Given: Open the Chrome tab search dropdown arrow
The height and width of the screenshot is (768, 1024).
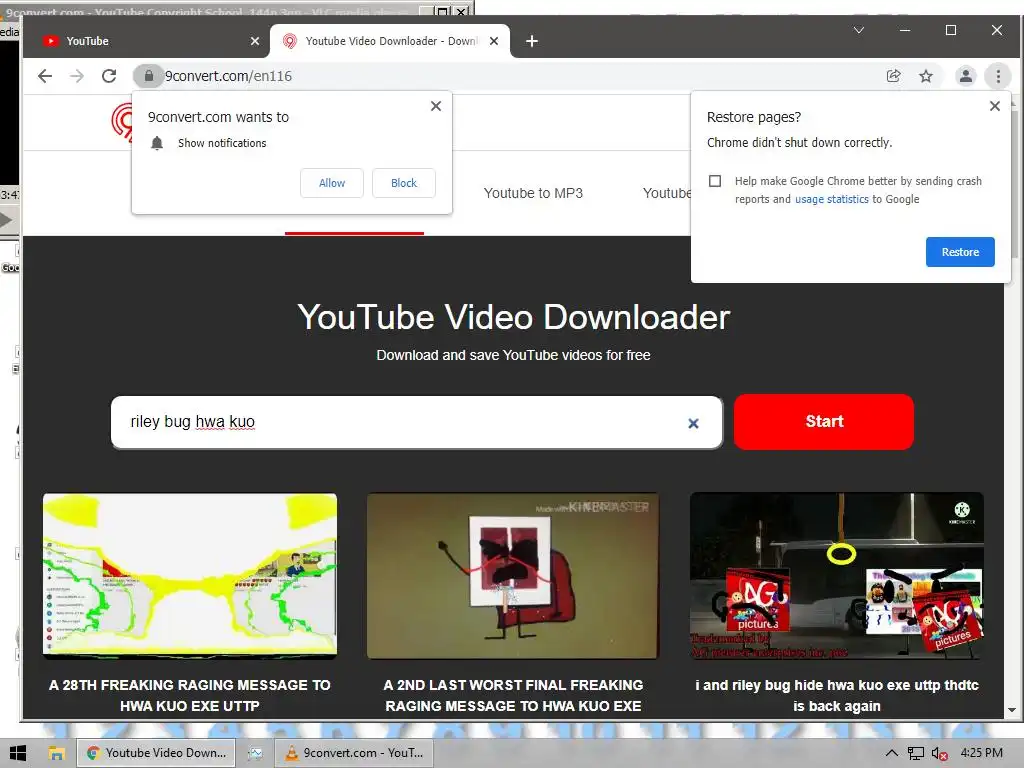Looking at the screenshot, I should tap(859, 30).
